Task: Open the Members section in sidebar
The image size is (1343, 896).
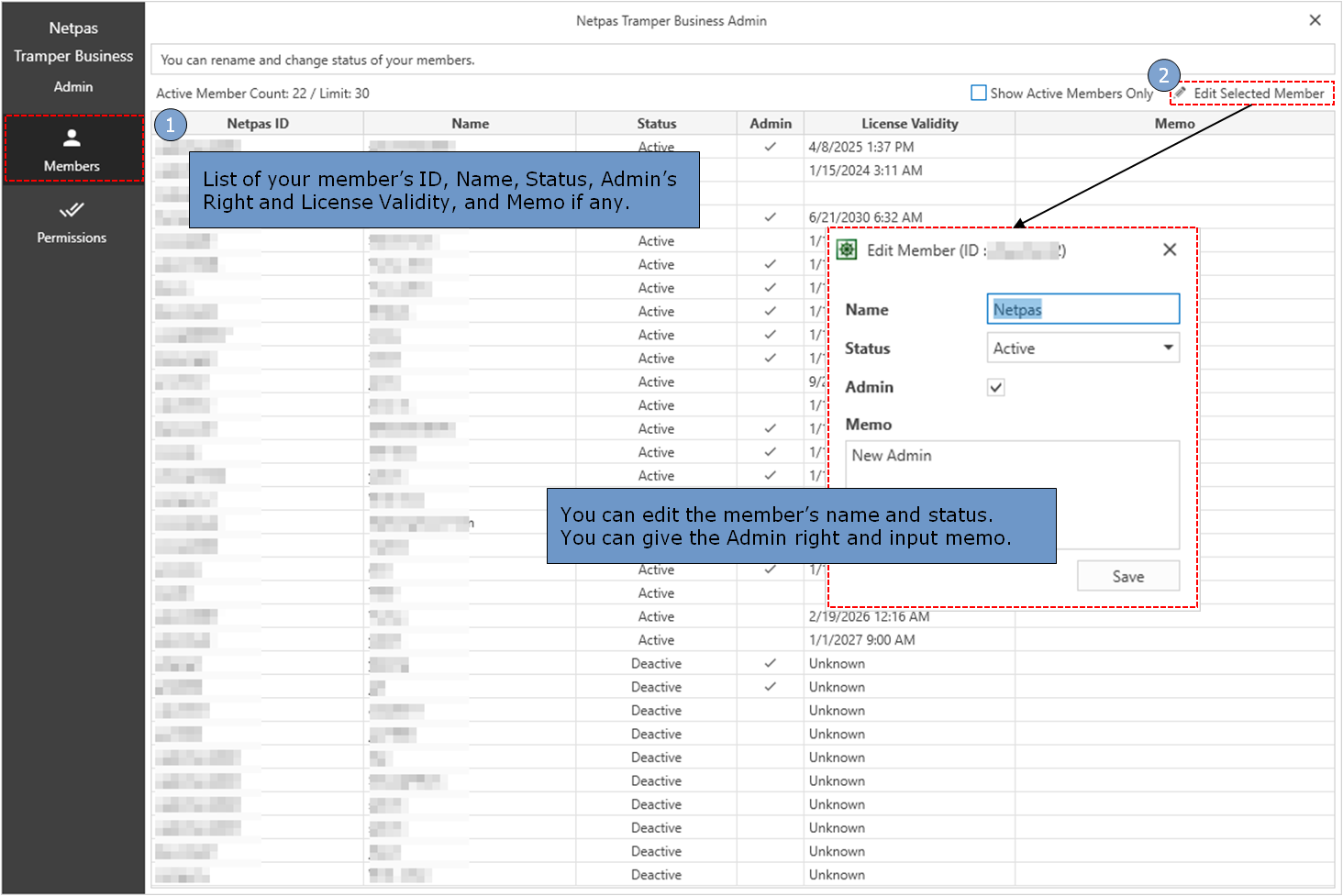Action: click(72, 149)
